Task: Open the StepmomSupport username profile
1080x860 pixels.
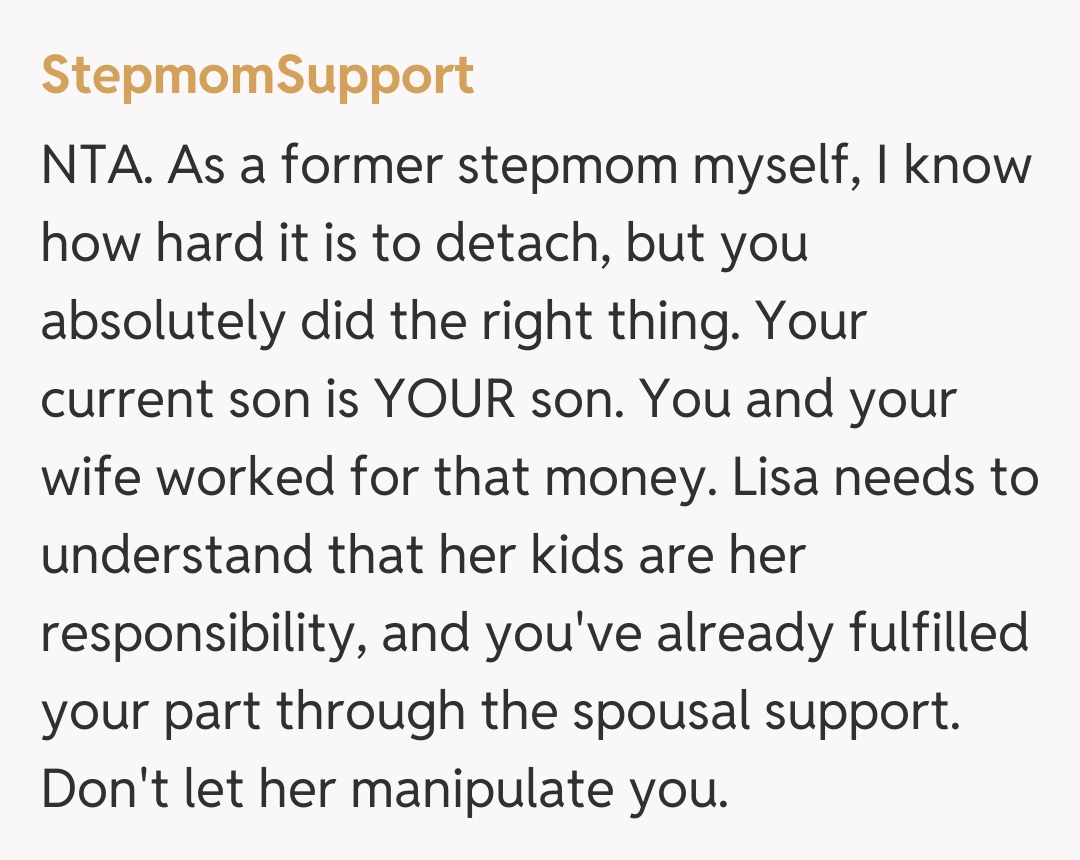Action: [x=257, y=76]
